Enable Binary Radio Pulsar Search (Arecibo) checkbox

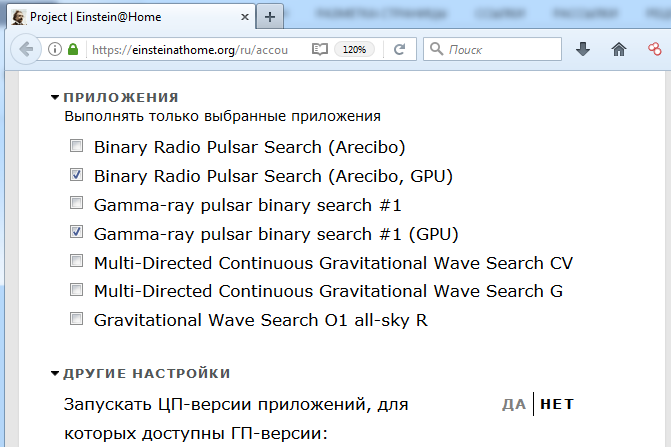coord(77,146)
